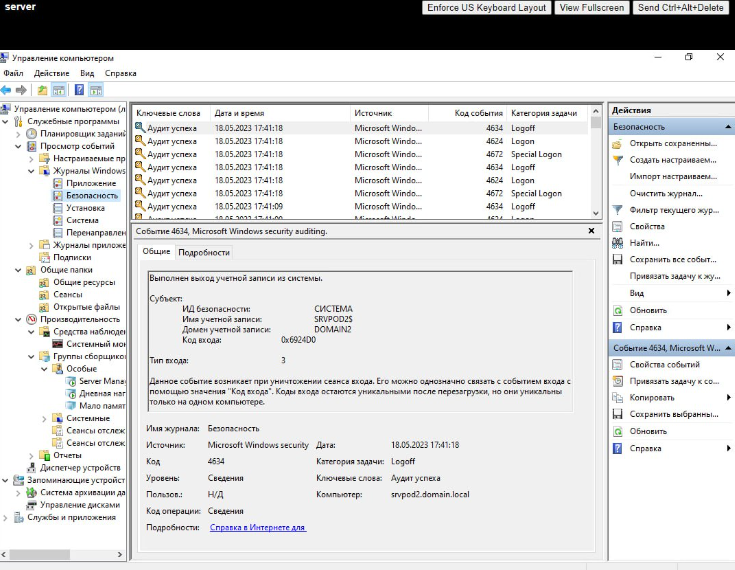Expand the Планировщик заданий node
The image size is (735, 570).
pos(18,134)
